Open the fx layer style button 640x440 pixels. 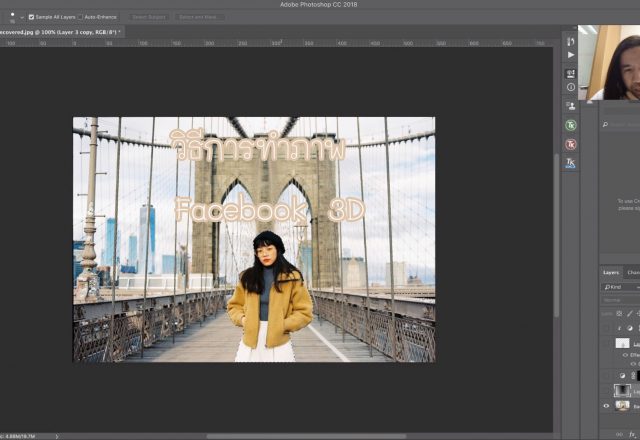632,434
